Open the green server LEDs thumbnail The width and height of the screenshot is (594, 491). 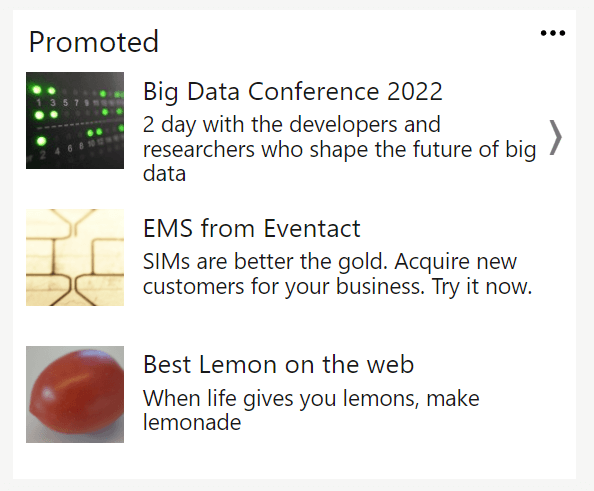pos(75,120)
